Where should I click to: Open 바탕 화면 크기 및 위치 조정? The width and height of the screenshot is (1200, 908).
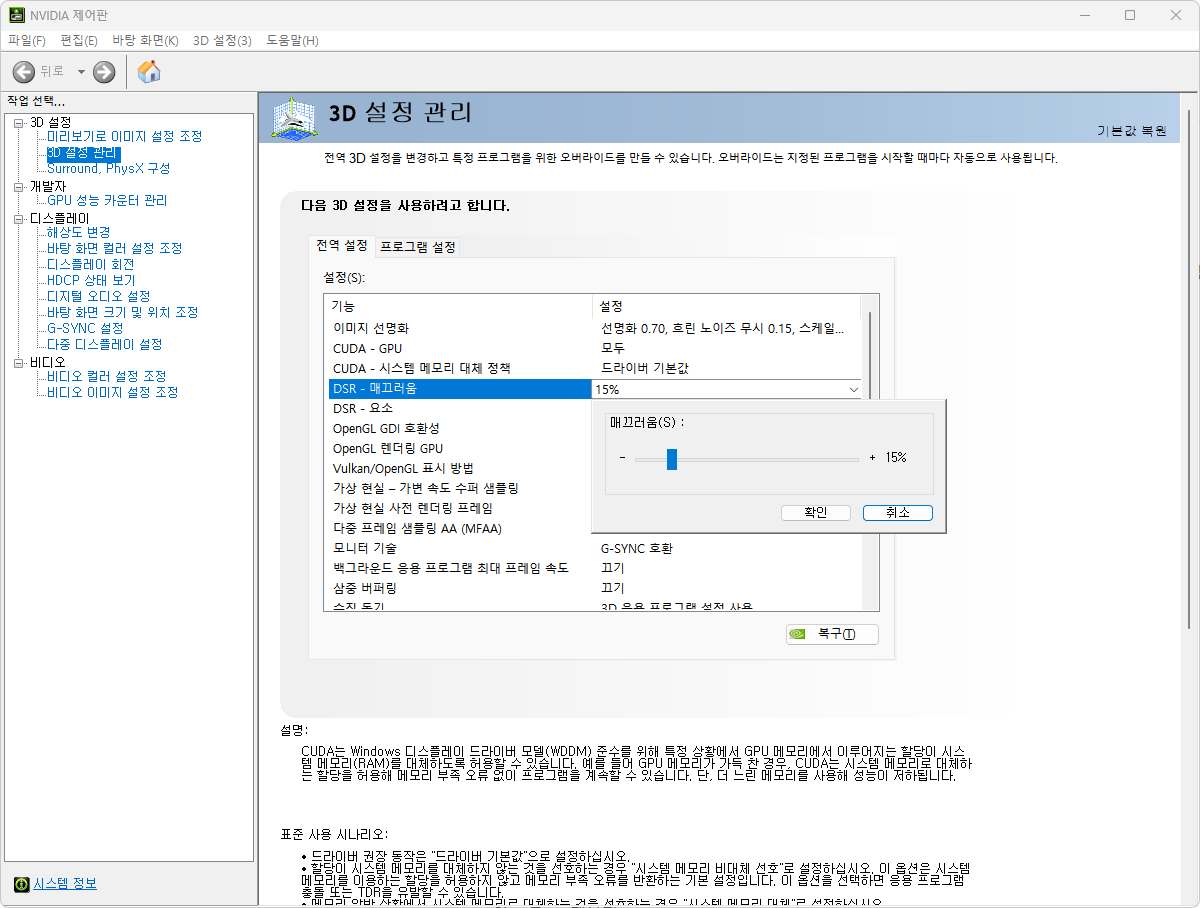122,312
